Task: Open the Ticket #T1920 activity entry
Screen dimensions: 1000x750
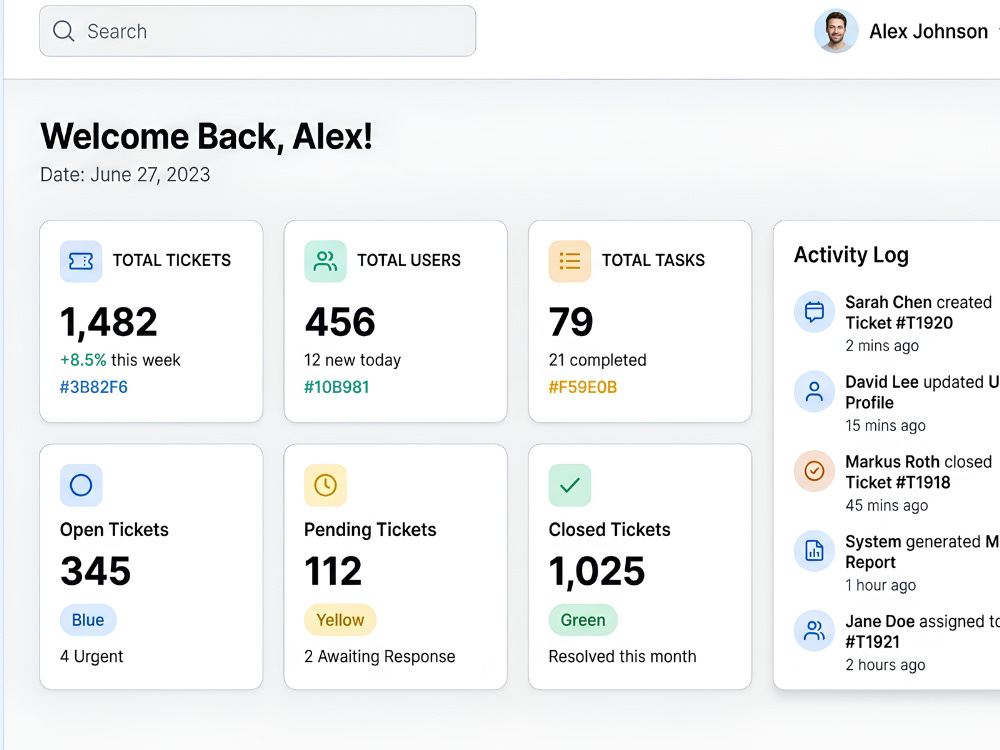Action: 897,323
